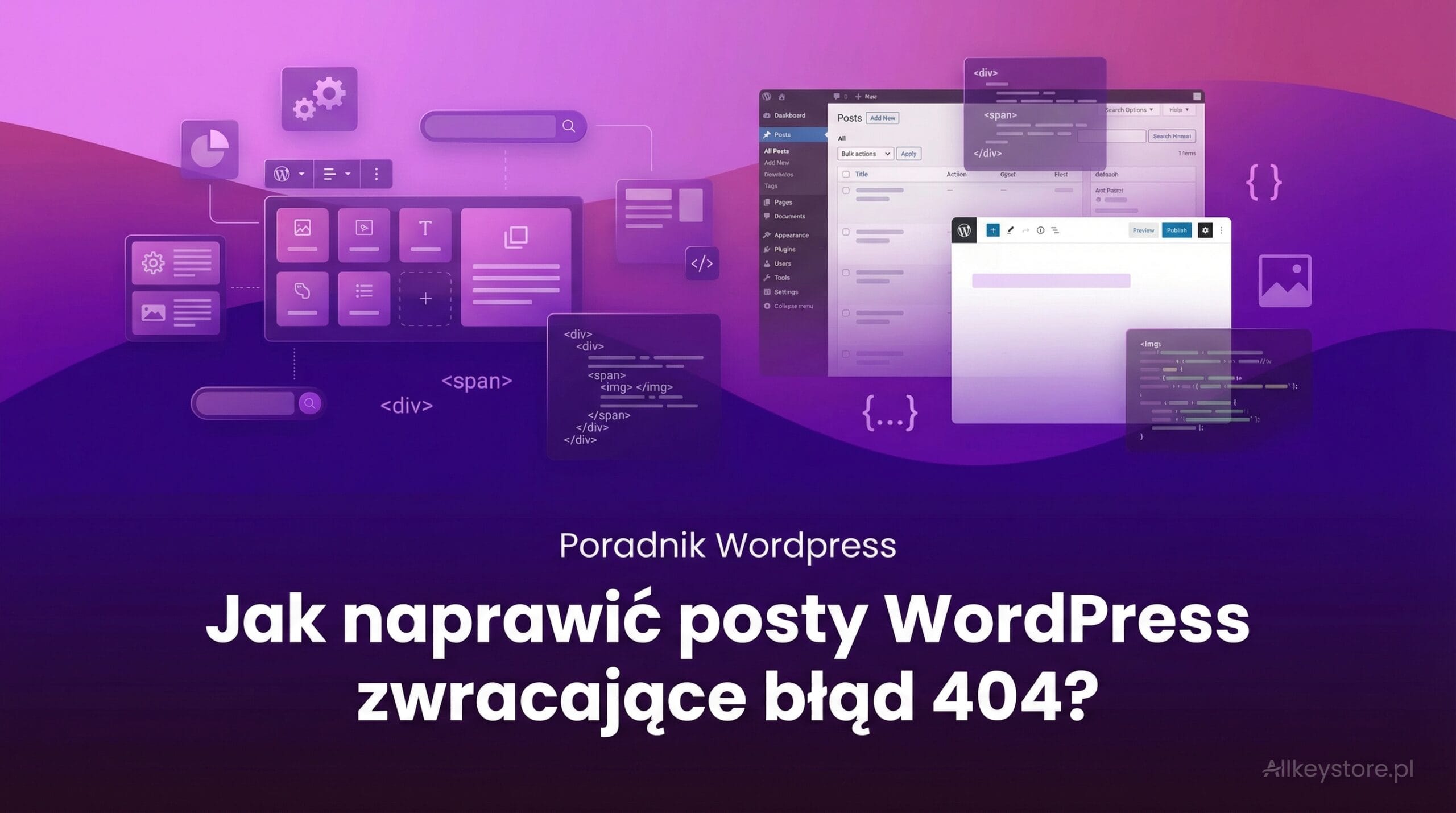The width and height of the screenshot is (1456, 813).
Task: Click the blue plus add-block button
Action: [x=993, y=230]
